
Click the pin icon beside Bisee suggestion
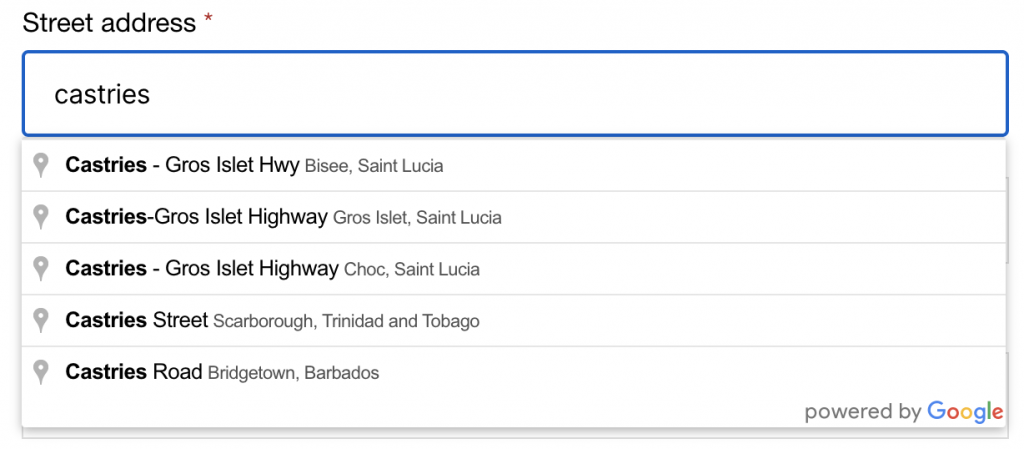pos(41,165)
